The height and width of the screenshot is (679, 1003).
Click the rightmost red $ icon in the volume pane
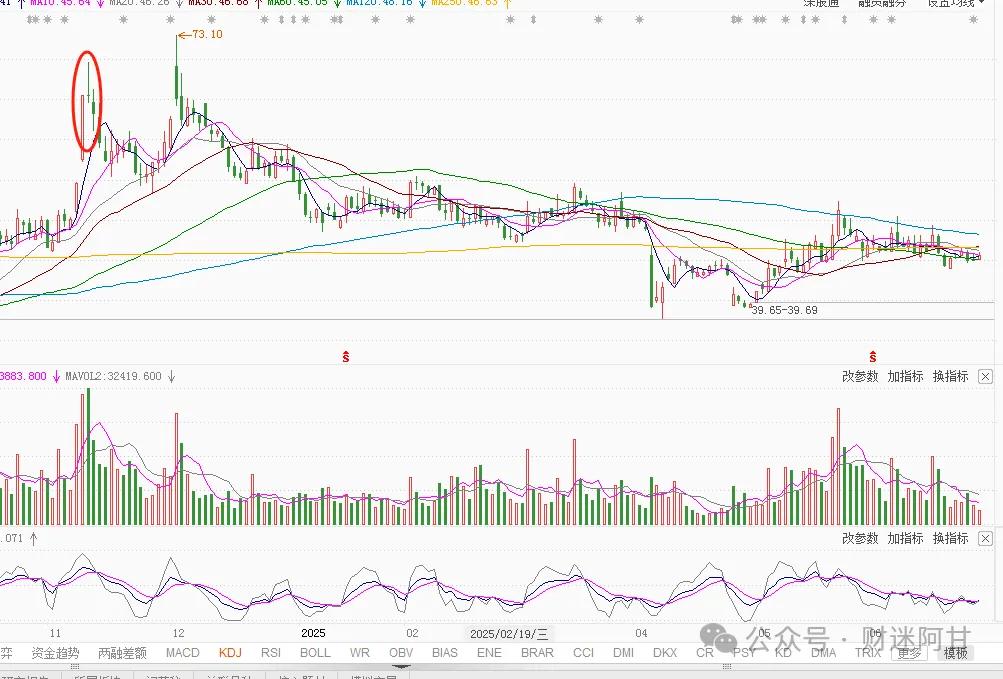(x=872, y=357)
